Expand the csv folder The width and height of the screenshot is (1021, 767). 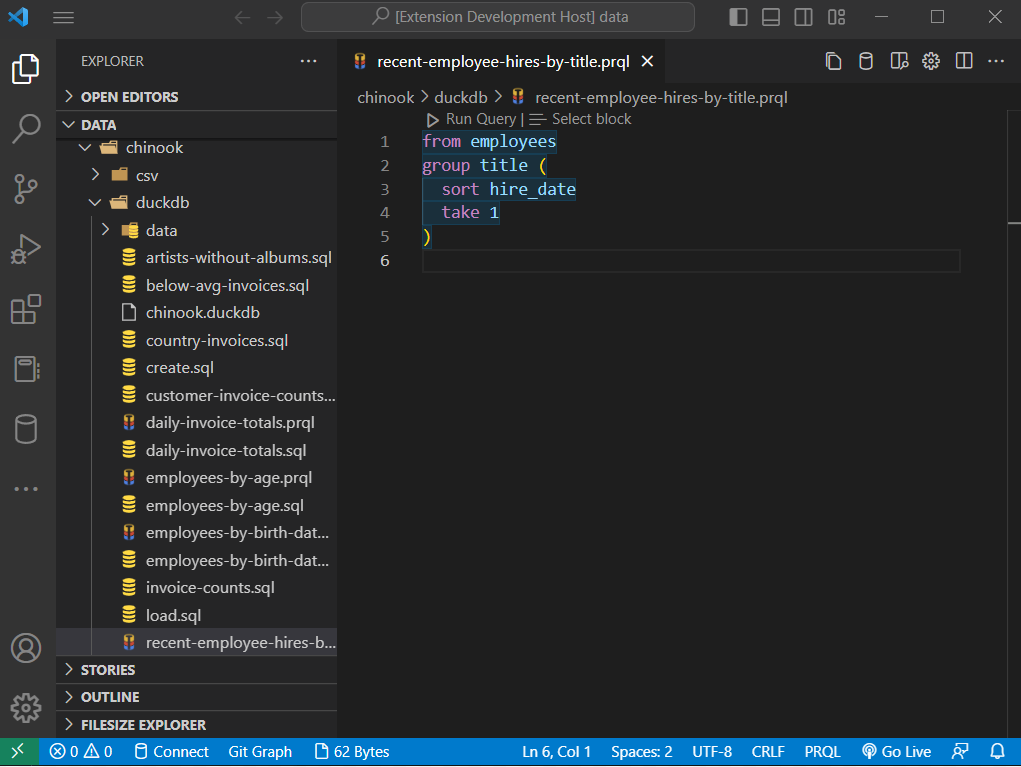point(147,175)
